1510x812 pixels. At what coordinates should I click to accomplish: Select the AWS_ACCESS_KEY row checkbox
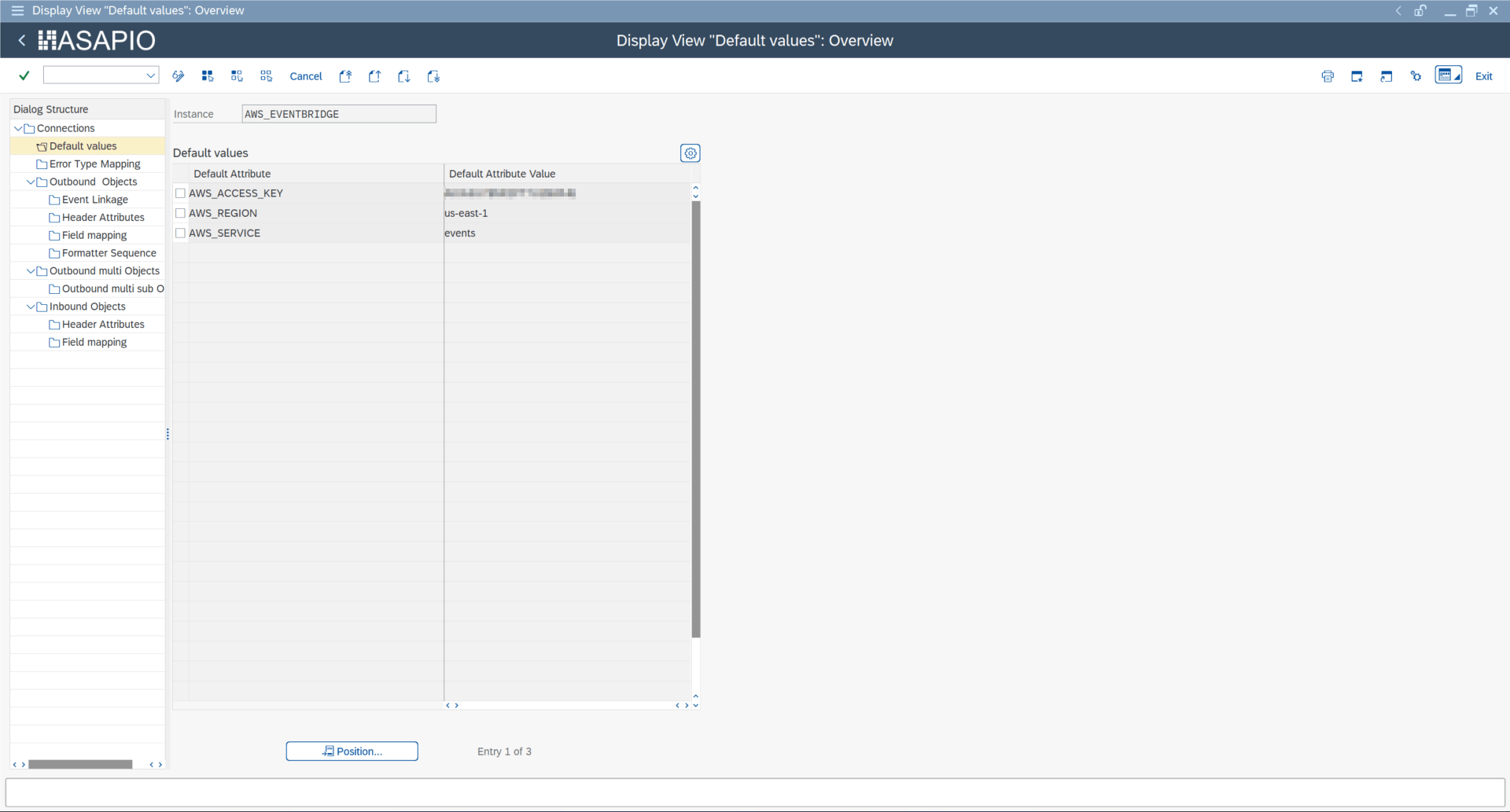(181, 193)
